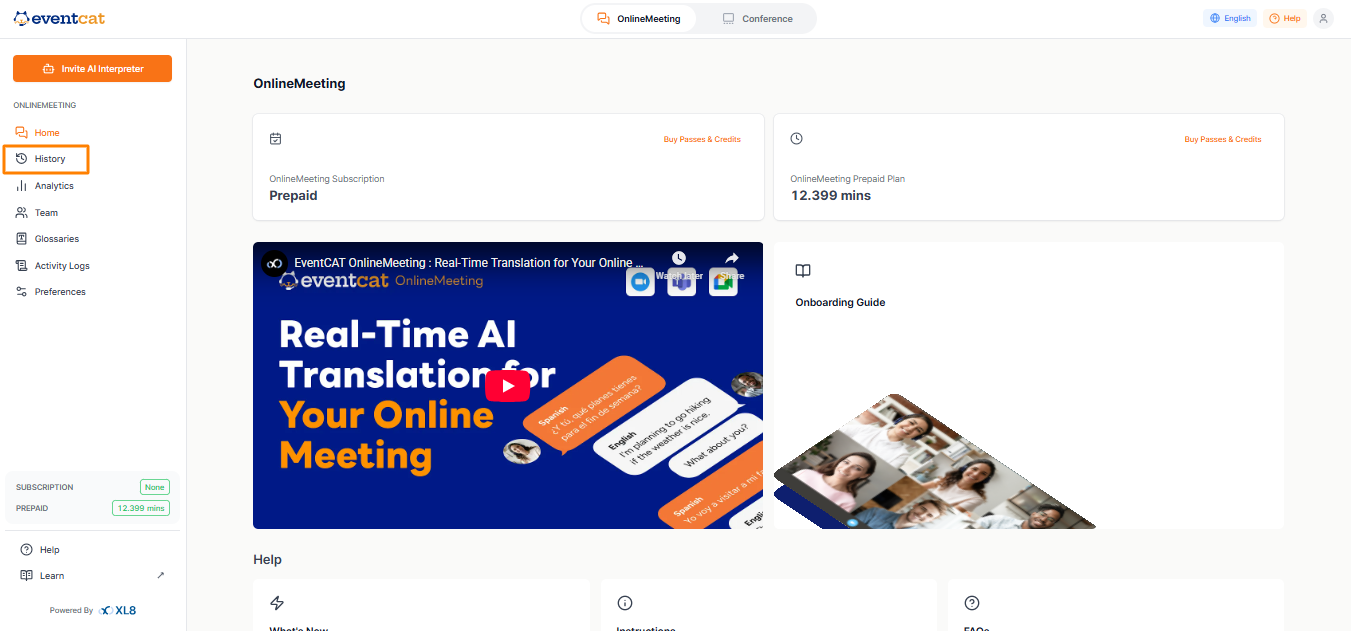1351x631 pixels.
Task: Select the OnlineMeeting tab
Action: tap(639, 19)
